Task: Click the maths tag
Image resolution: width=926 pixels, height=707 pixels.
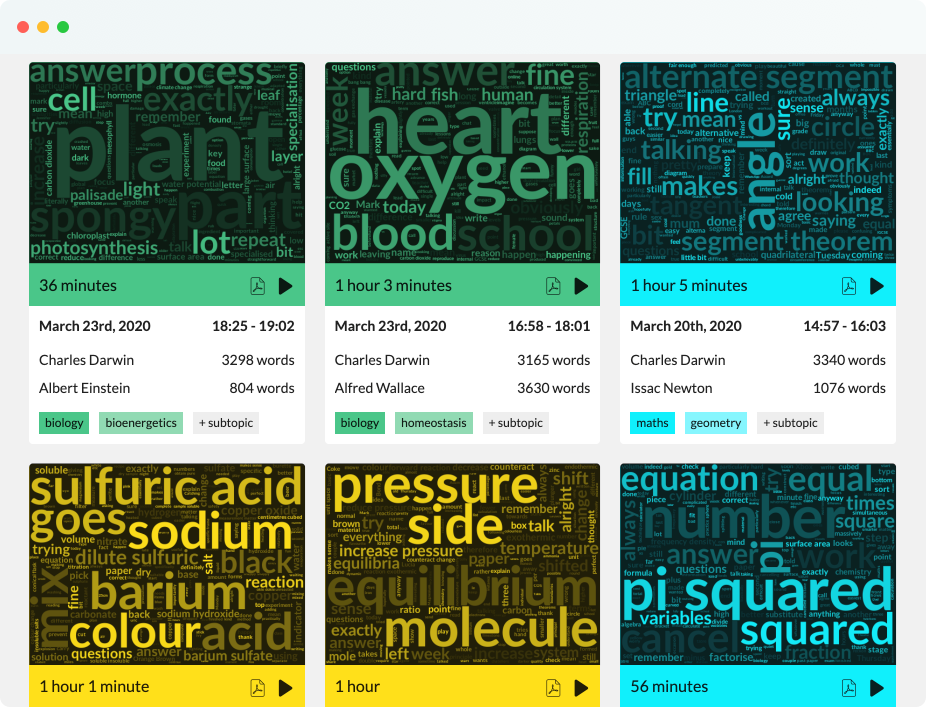Action: (x=653, y=423)
